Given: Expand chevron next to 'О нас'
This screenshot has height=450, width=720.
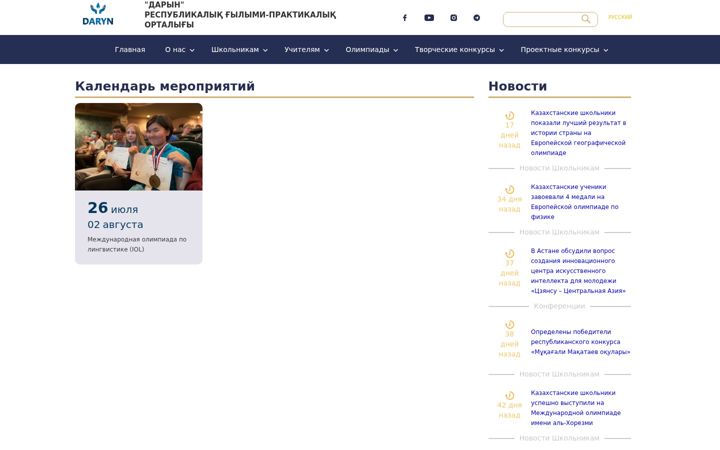Looking at the screenshot, I should tap(192, 50).
